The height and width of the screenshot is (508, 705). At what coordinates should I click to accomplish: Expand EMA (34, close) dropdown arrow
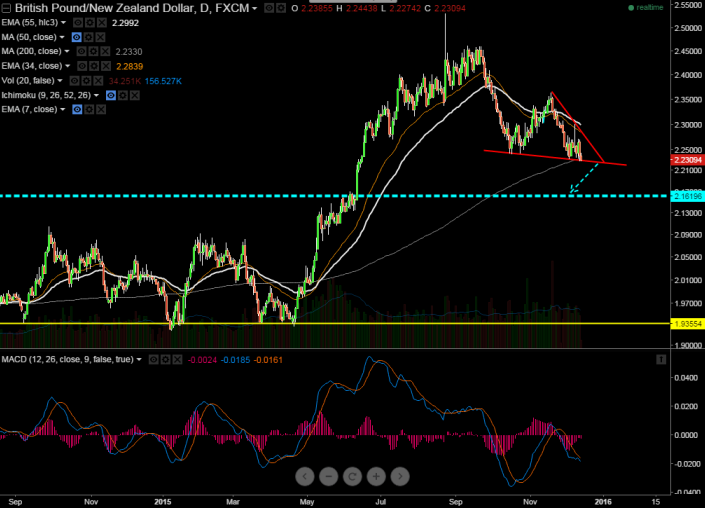pos(67,66)
